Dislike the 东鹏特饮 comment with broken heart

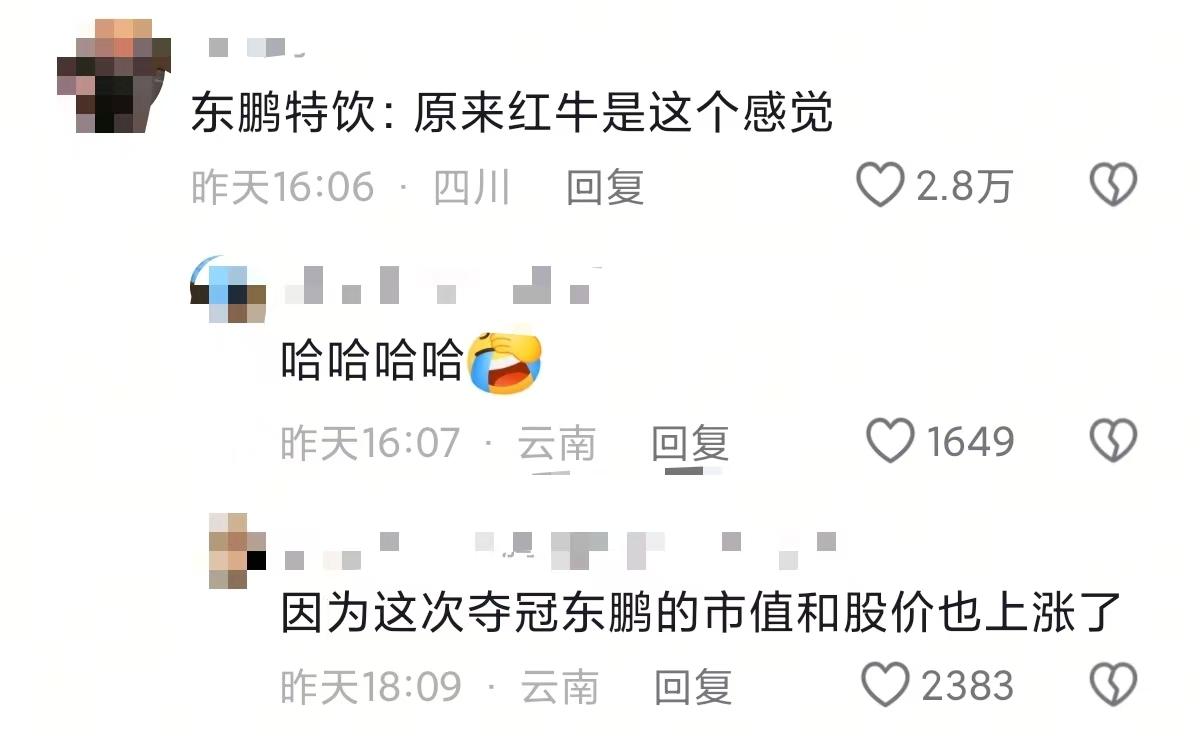[1113, 186]
